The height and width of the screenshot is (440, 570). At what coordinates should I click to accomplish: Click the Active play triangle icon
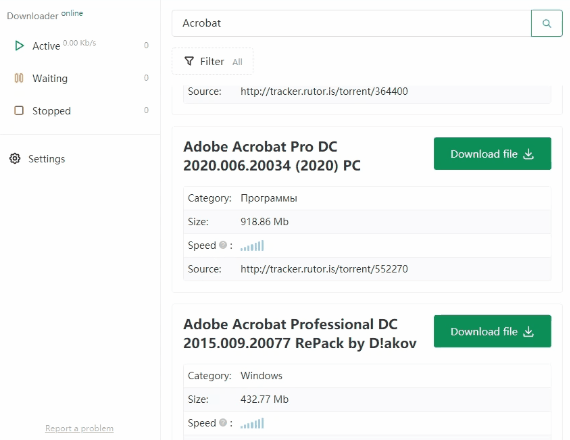19,46
